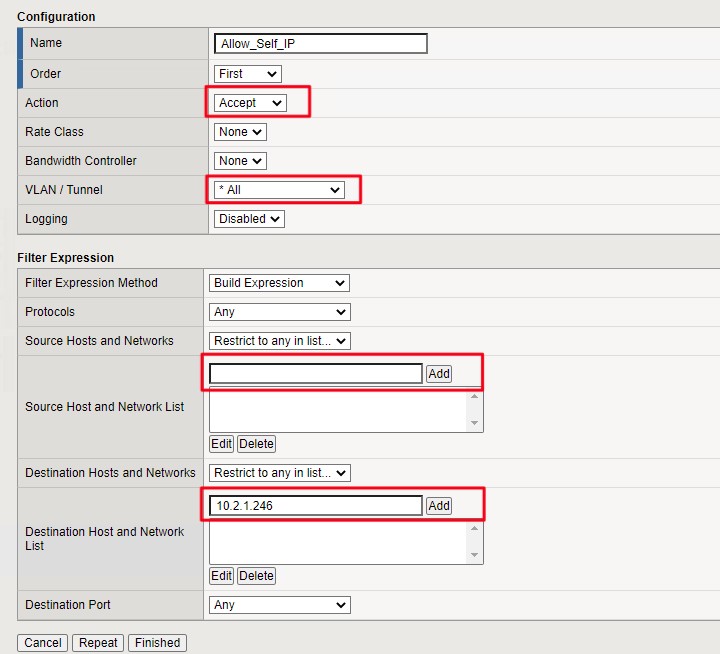Expand the Protocols dropdown
Screen dimensions: 720x654
pyautogui.click(x=279, y=312)
